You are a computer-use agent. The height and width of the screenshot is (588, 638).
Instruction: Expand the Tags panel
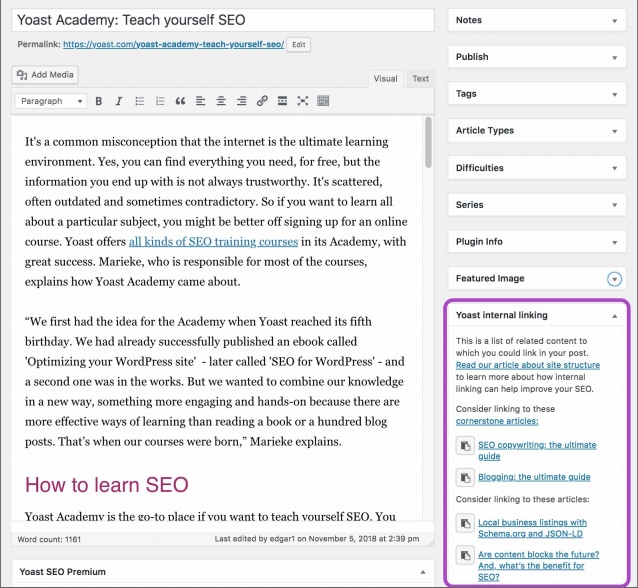coord(614,94)
